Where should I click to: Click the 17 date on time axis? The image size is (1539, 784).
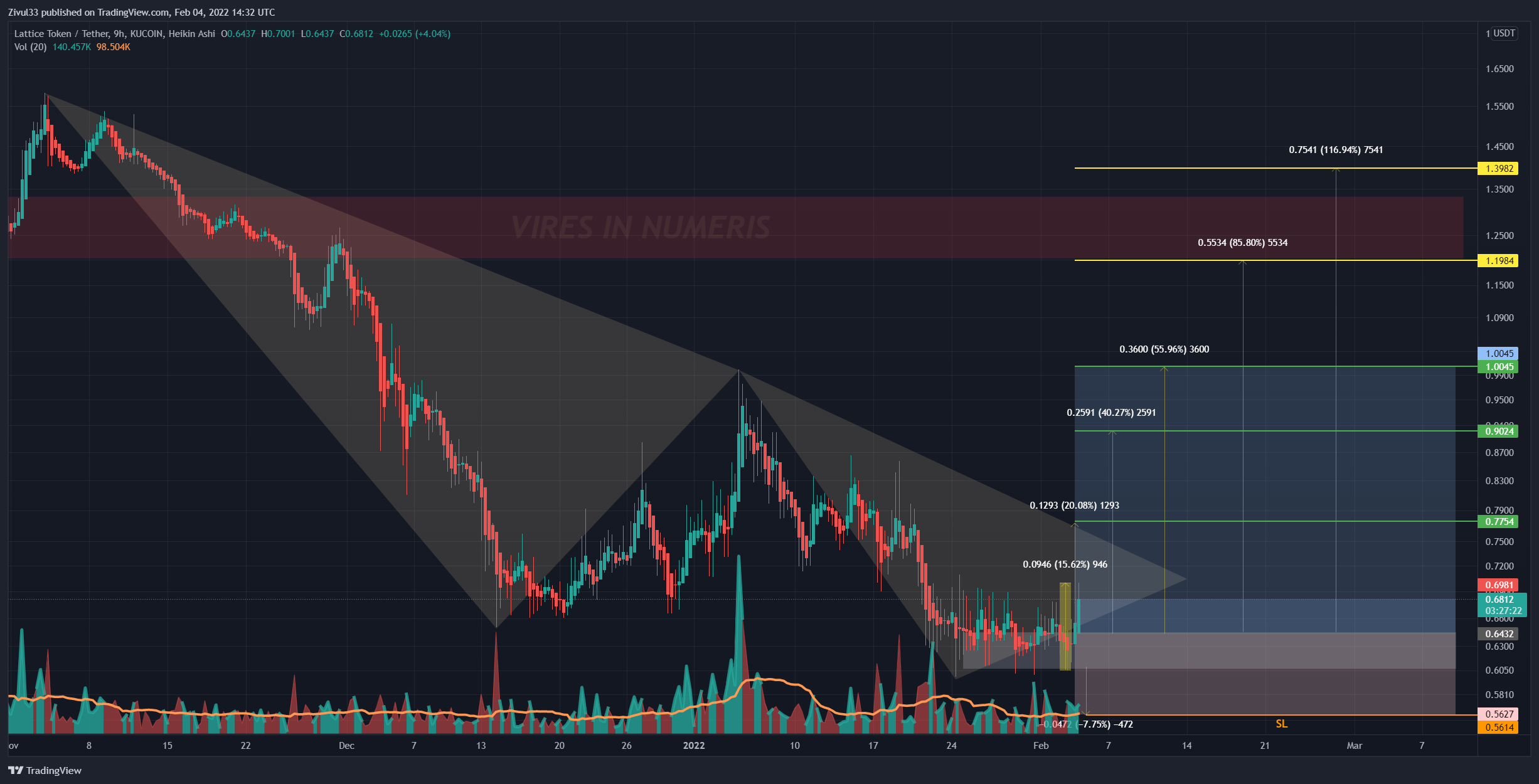tap(873, 746)
